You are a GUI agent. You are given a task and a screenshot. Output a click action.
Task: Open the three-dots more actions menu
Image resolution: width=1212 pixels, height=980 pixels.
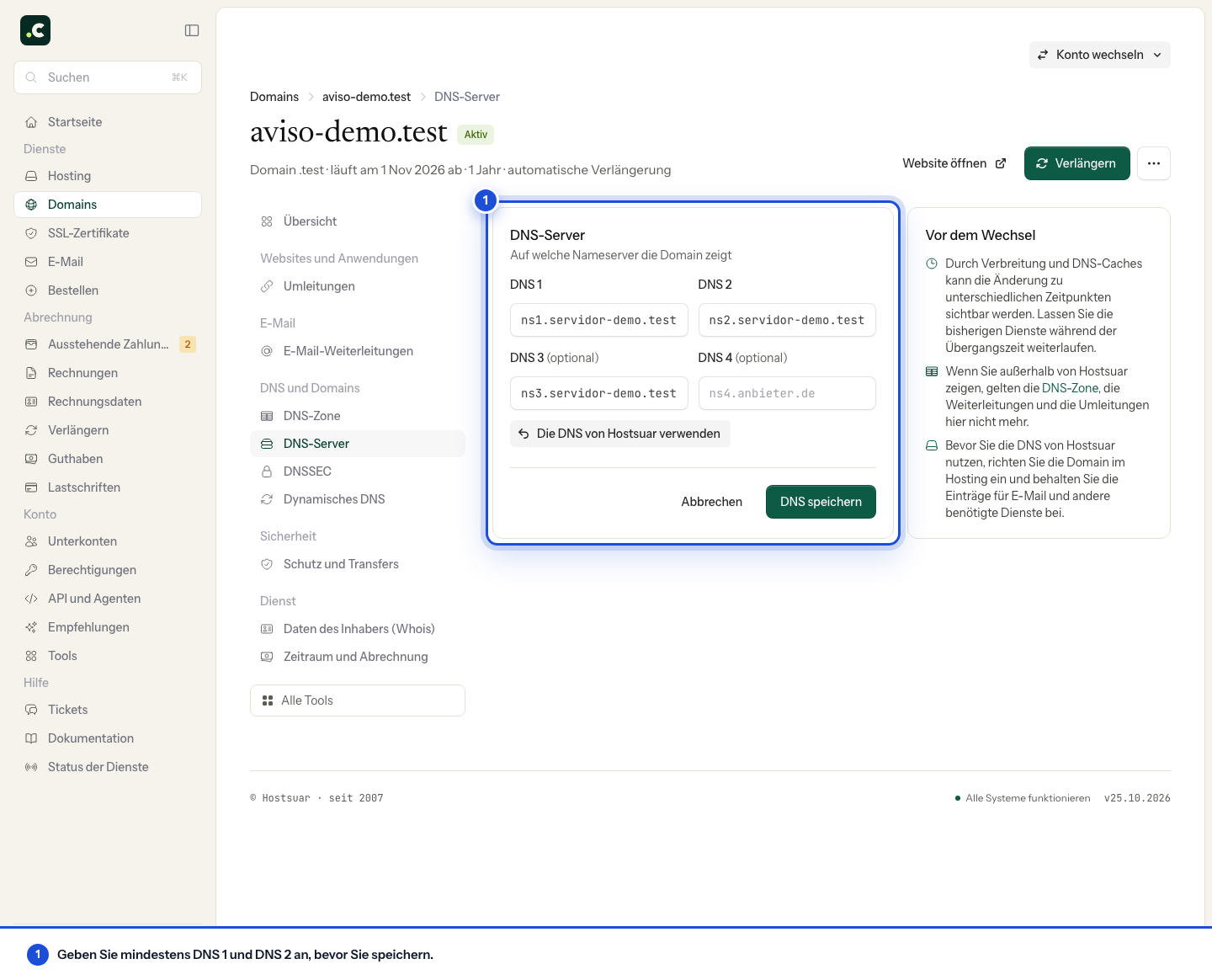1154,163
